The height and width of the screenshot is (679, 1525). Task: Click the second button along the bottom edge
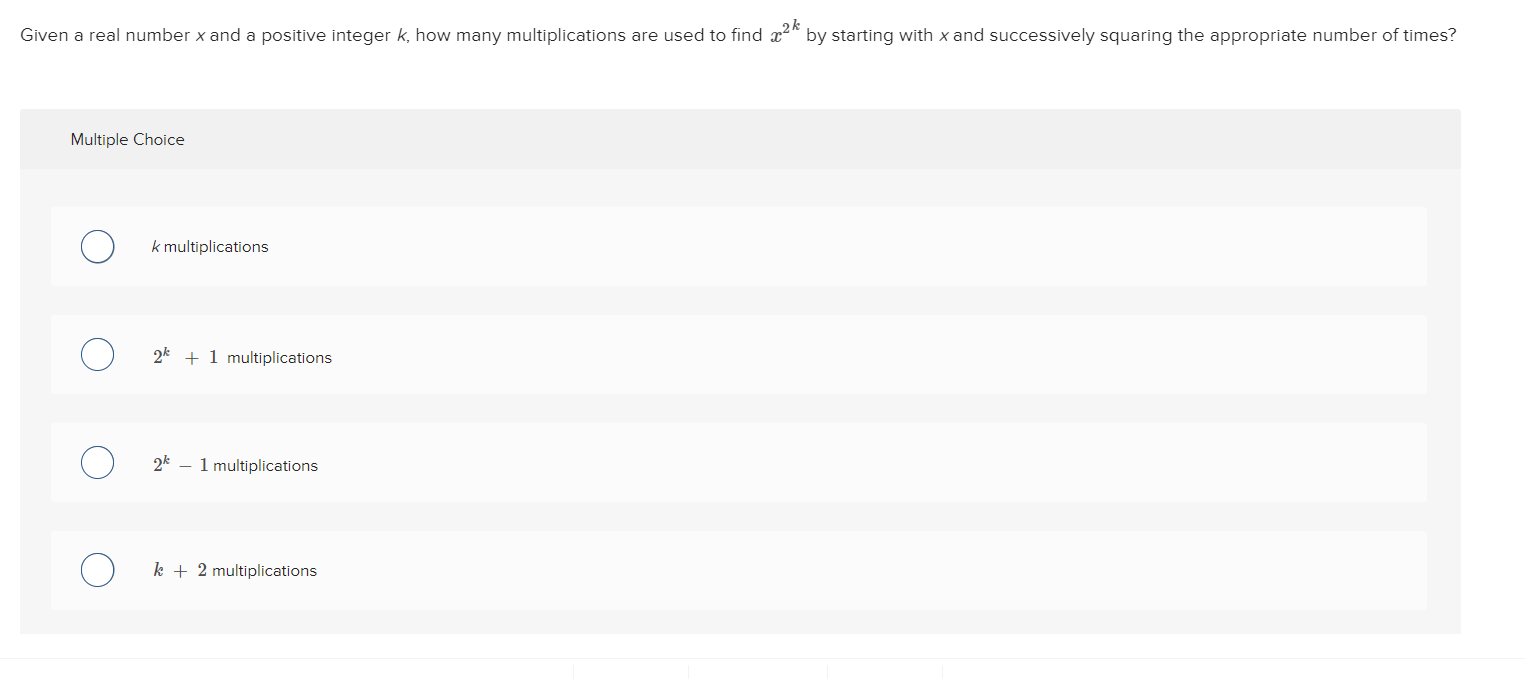pos(758,672)
